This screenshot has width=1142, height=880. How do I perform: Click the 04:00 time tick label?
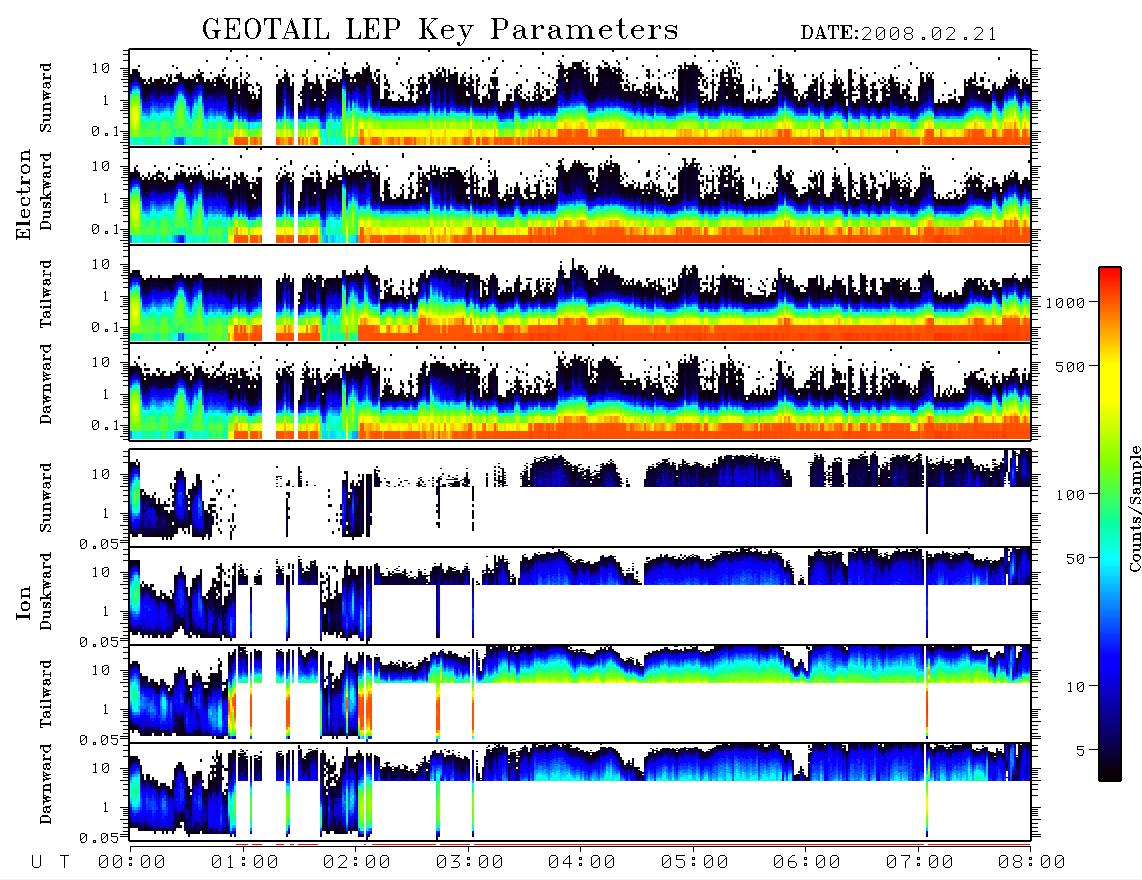click(x=582, y=862)
